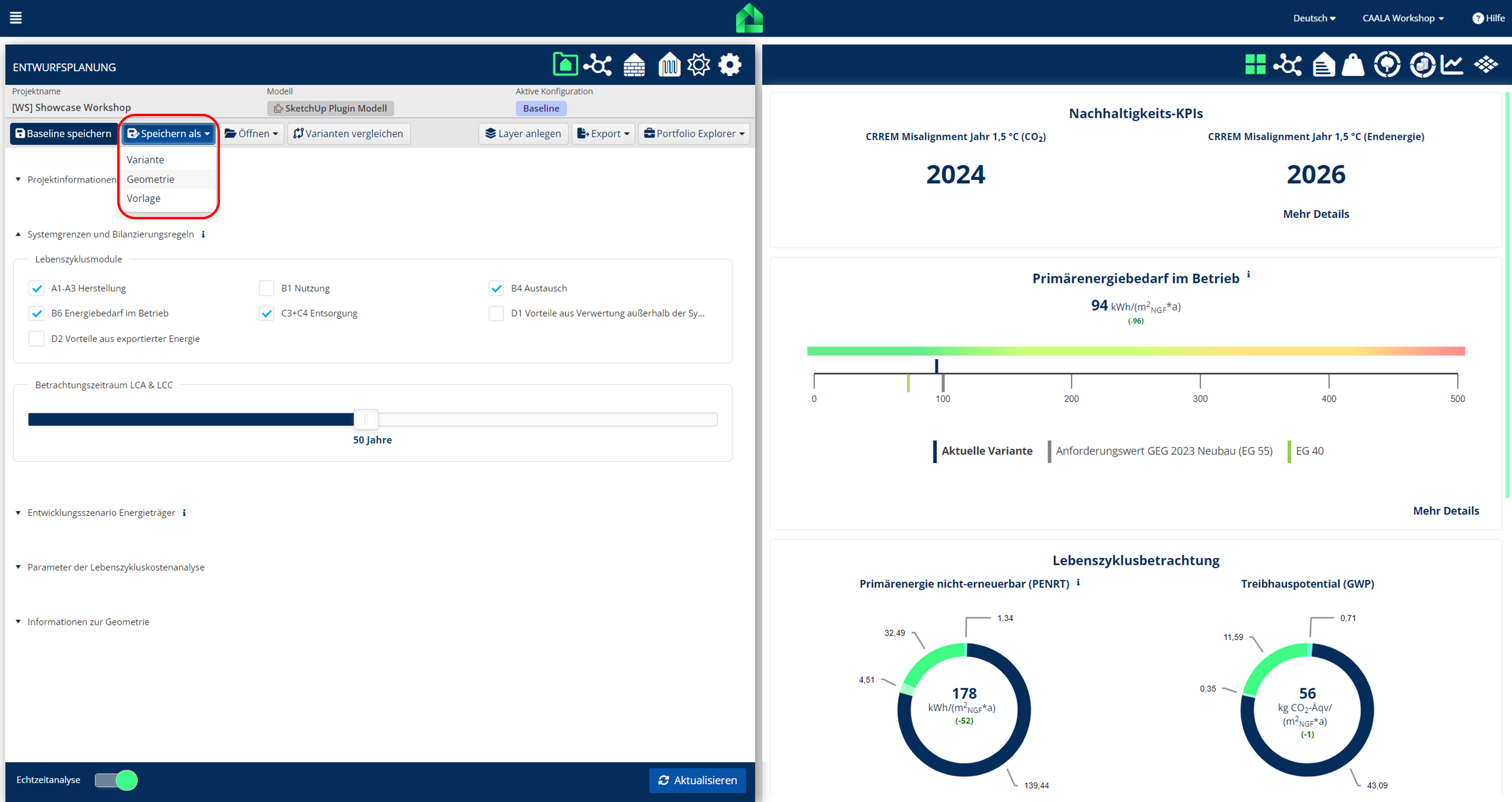
Task: Click the gear settings icon in planning toolbar
Action: pyautogui.click(x=730, y=65)
